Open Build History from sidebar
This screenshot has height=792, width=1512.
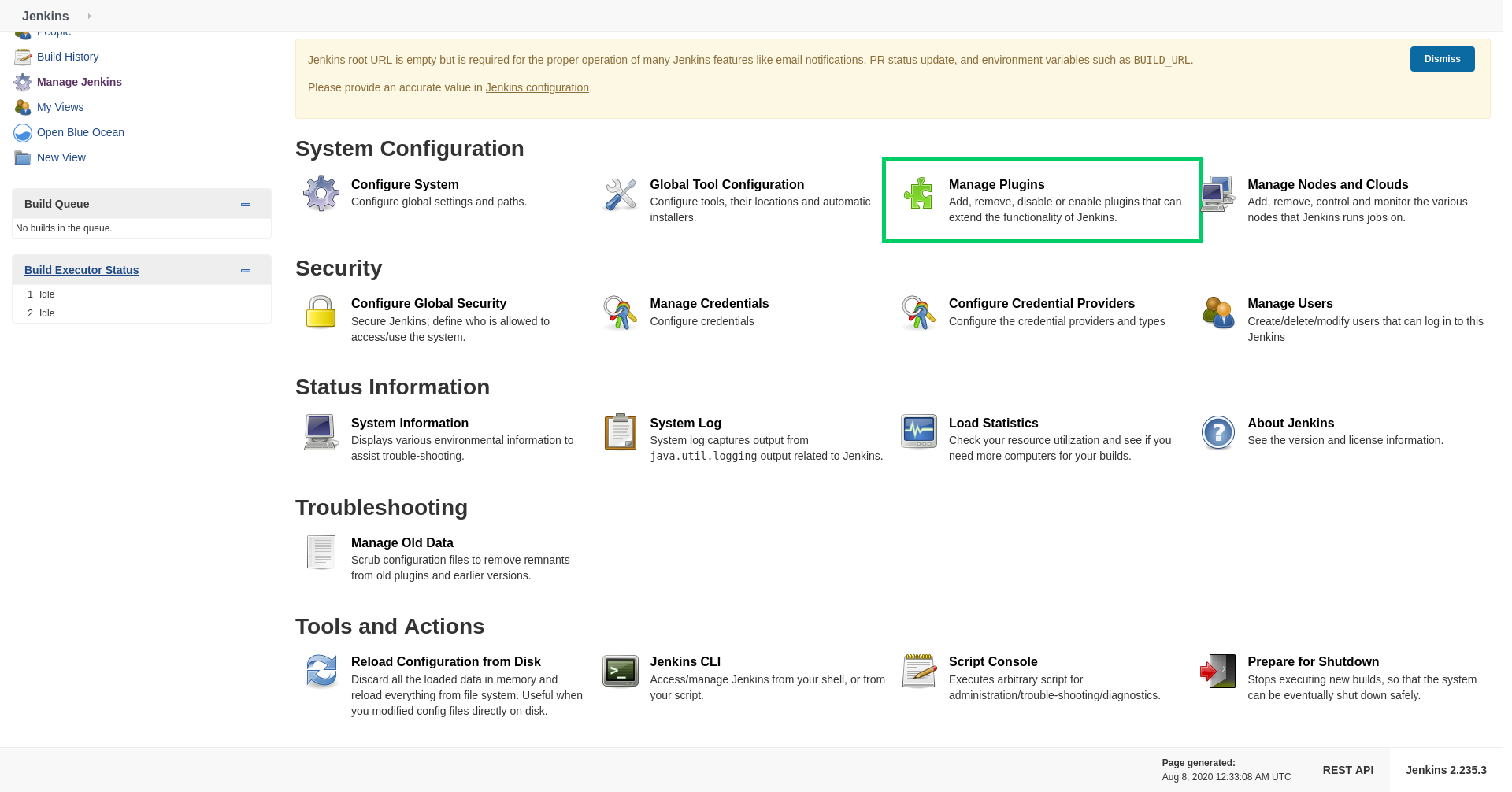(x=68, y=57)
